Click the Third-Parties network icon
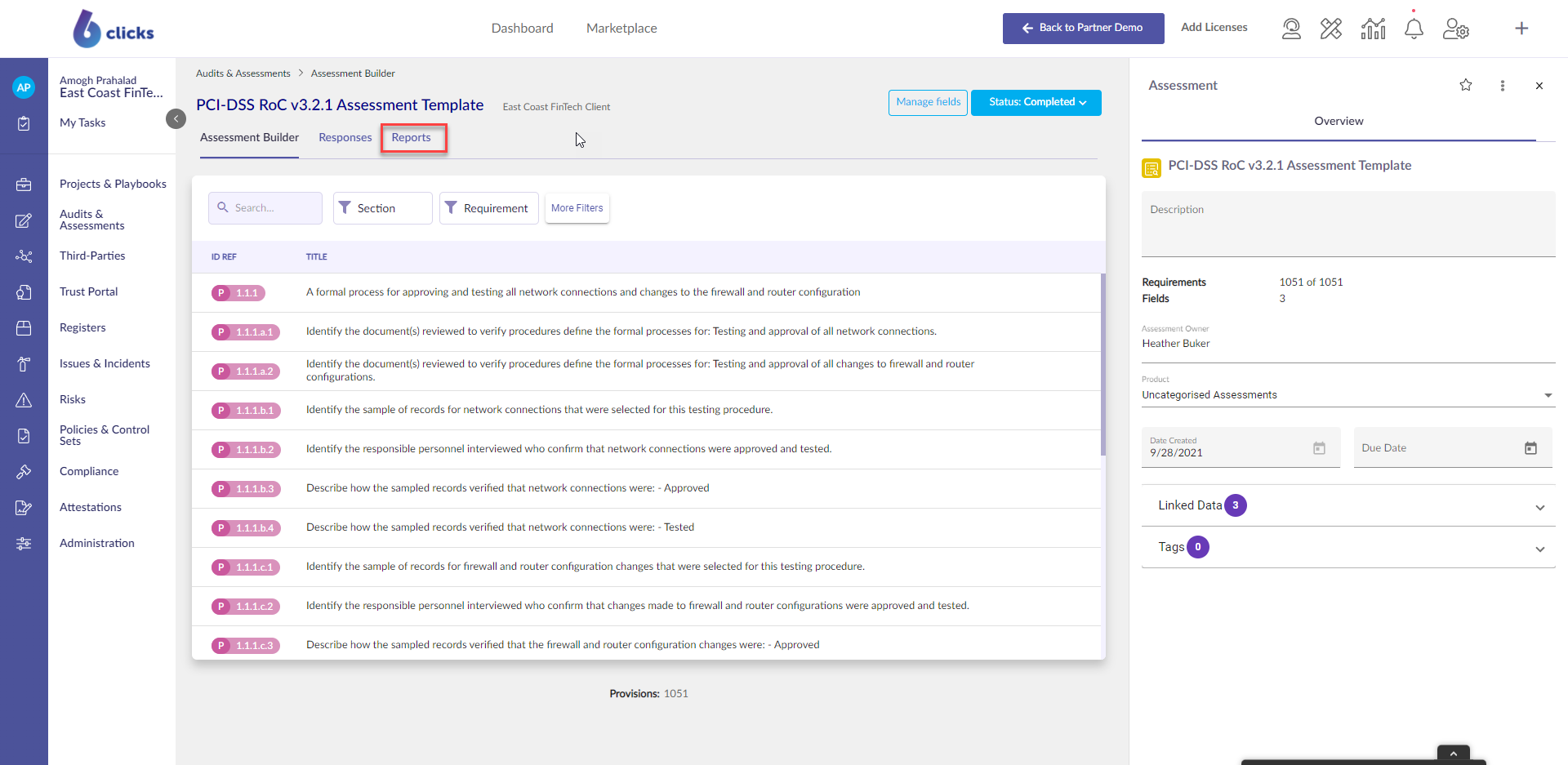1568x765 pixels. click(24, 256)
